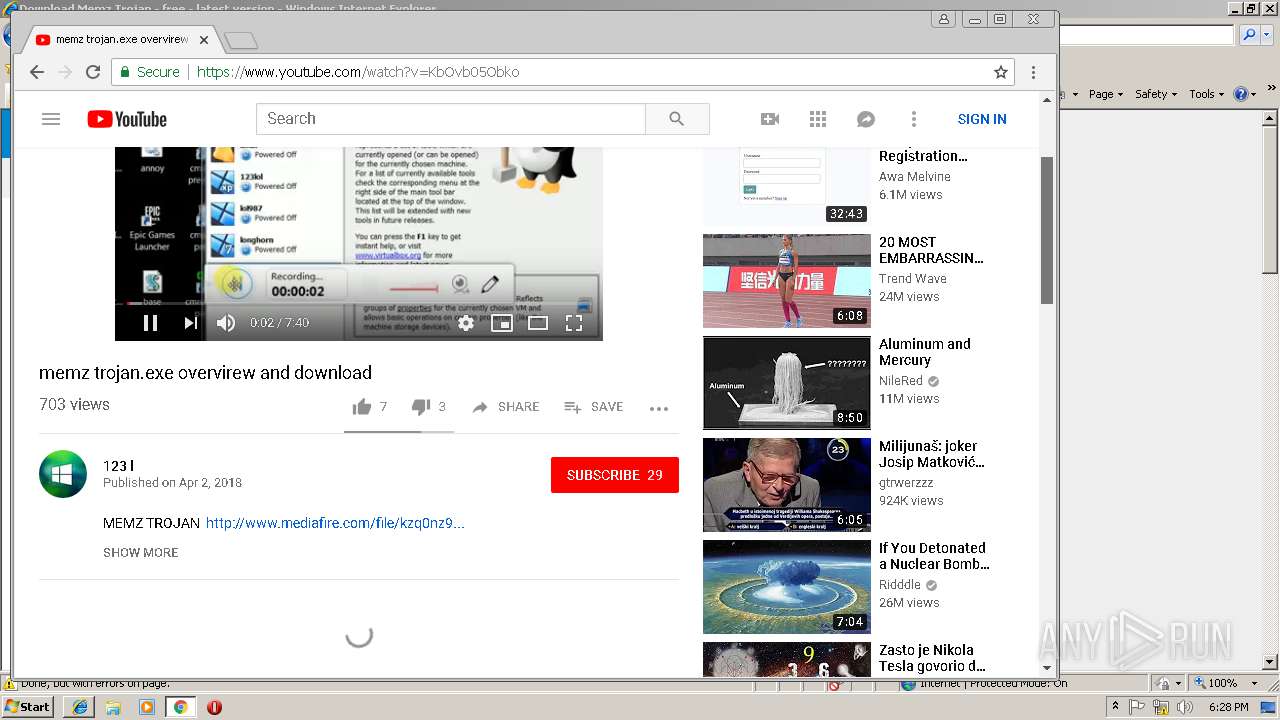This screenshot has height=720, width=1280.
Task: Open Internet Explorer Tools menu
Action: (1205, 94)
